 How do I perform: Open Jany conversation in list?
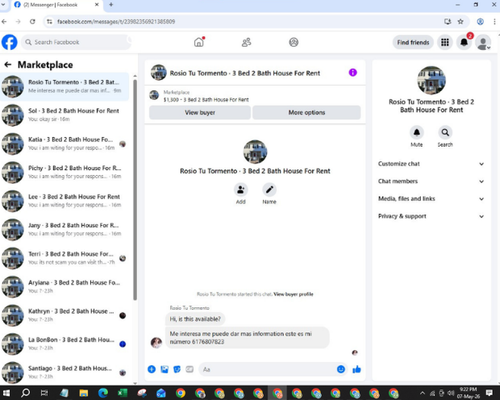coord(65,230)
